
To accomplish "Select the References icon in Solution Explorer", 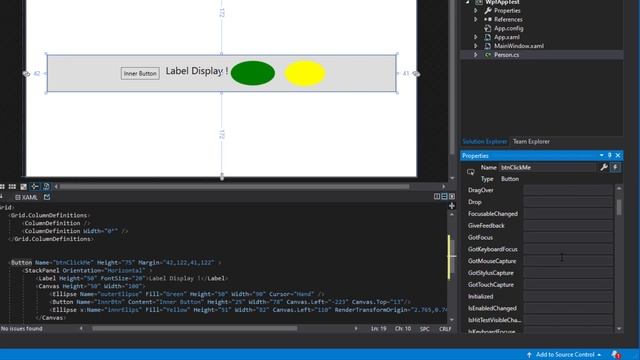I will 487,19.
